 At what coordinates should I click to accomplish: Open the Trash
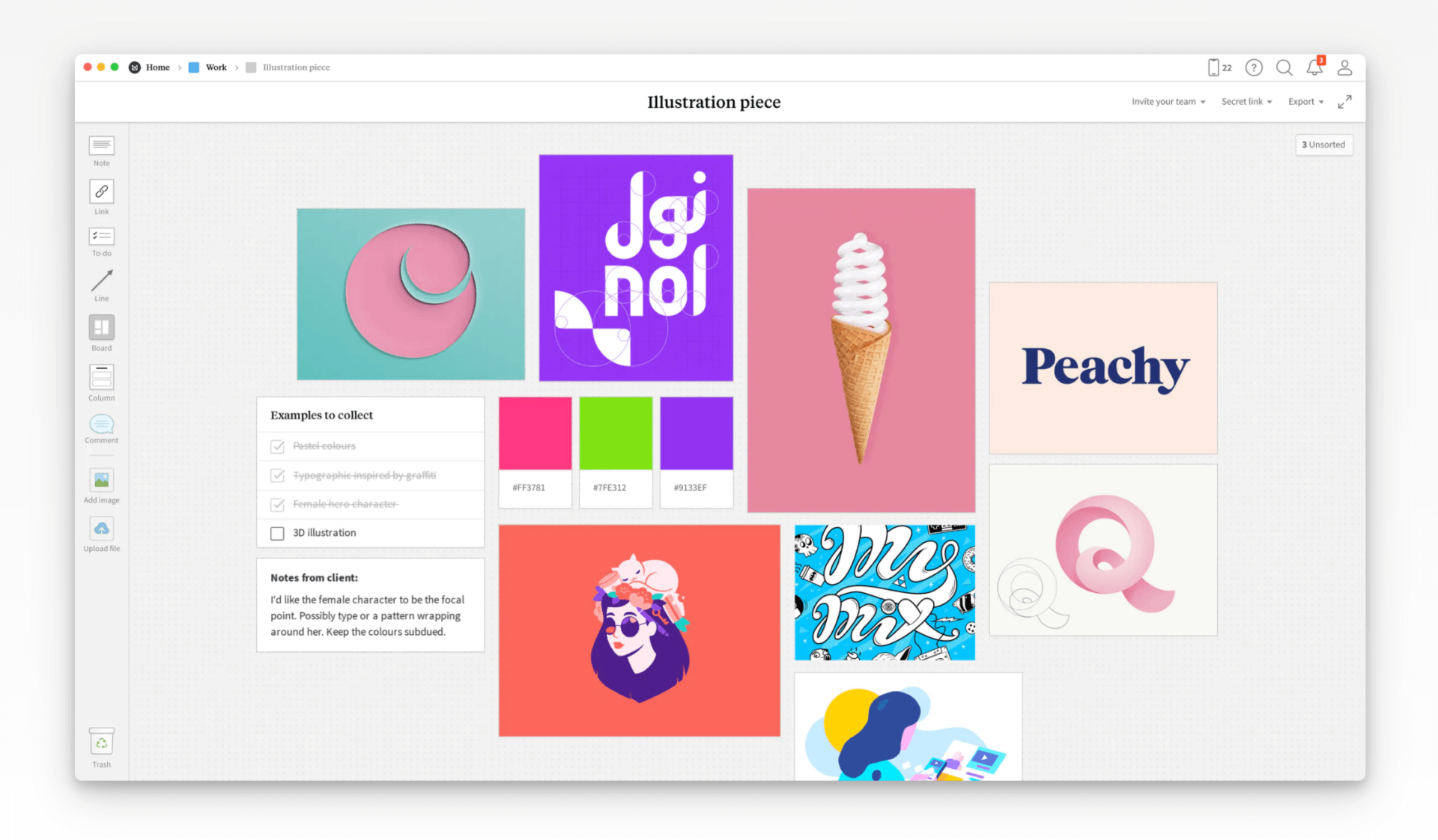click(x=101, y=743)
